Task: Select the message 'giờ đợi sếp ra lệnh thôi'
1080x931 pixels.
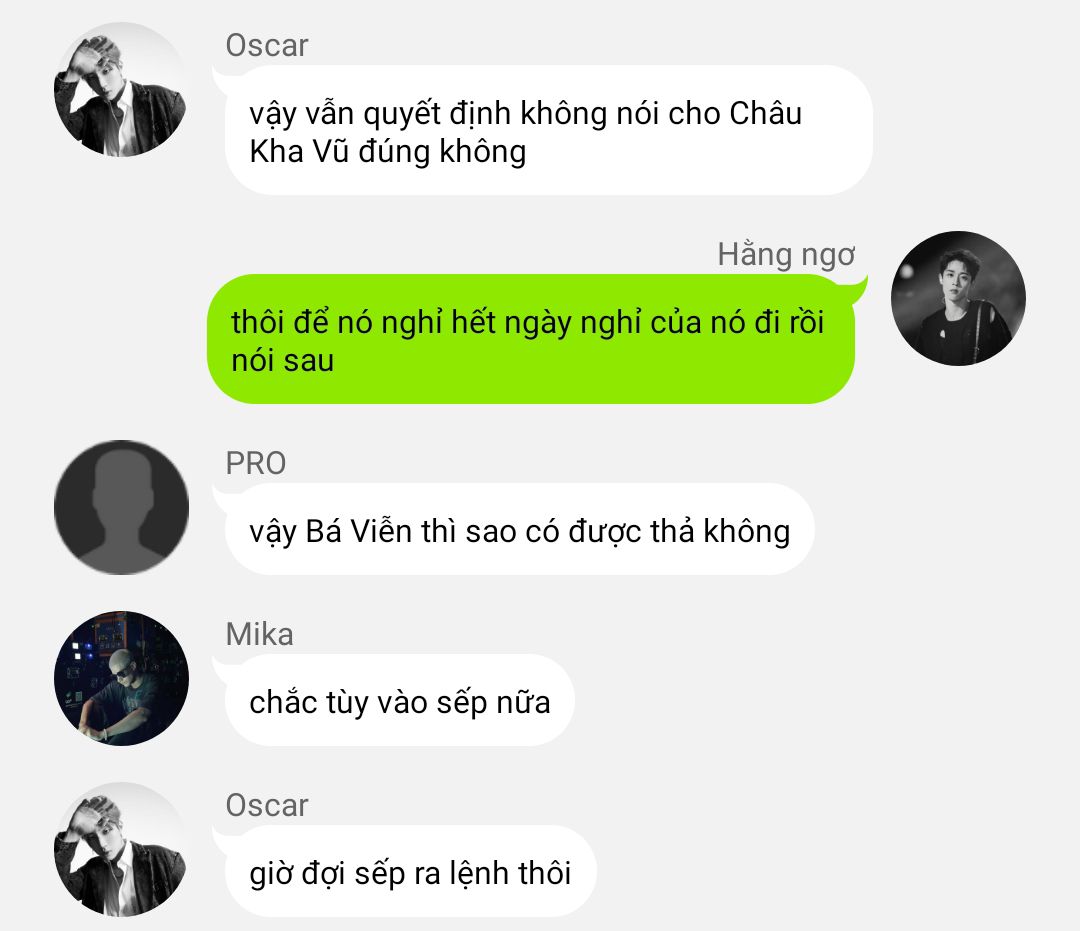Action: tap(411, 871)
